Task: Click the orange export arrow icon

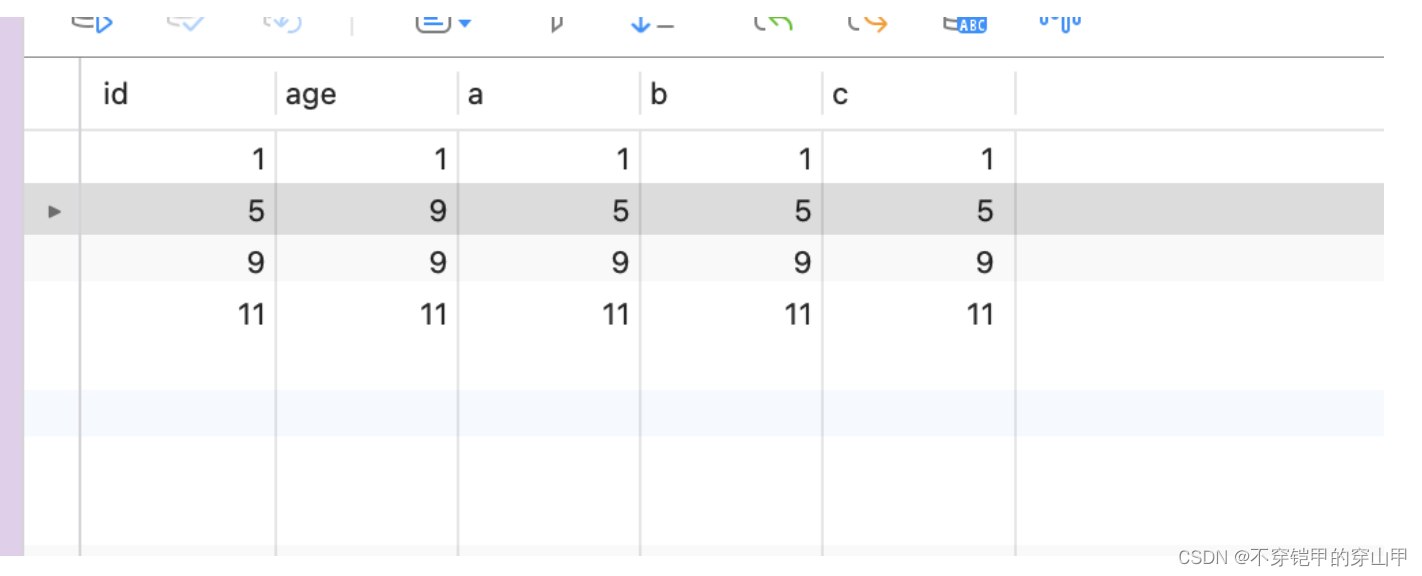Action: tap(867, 20)
